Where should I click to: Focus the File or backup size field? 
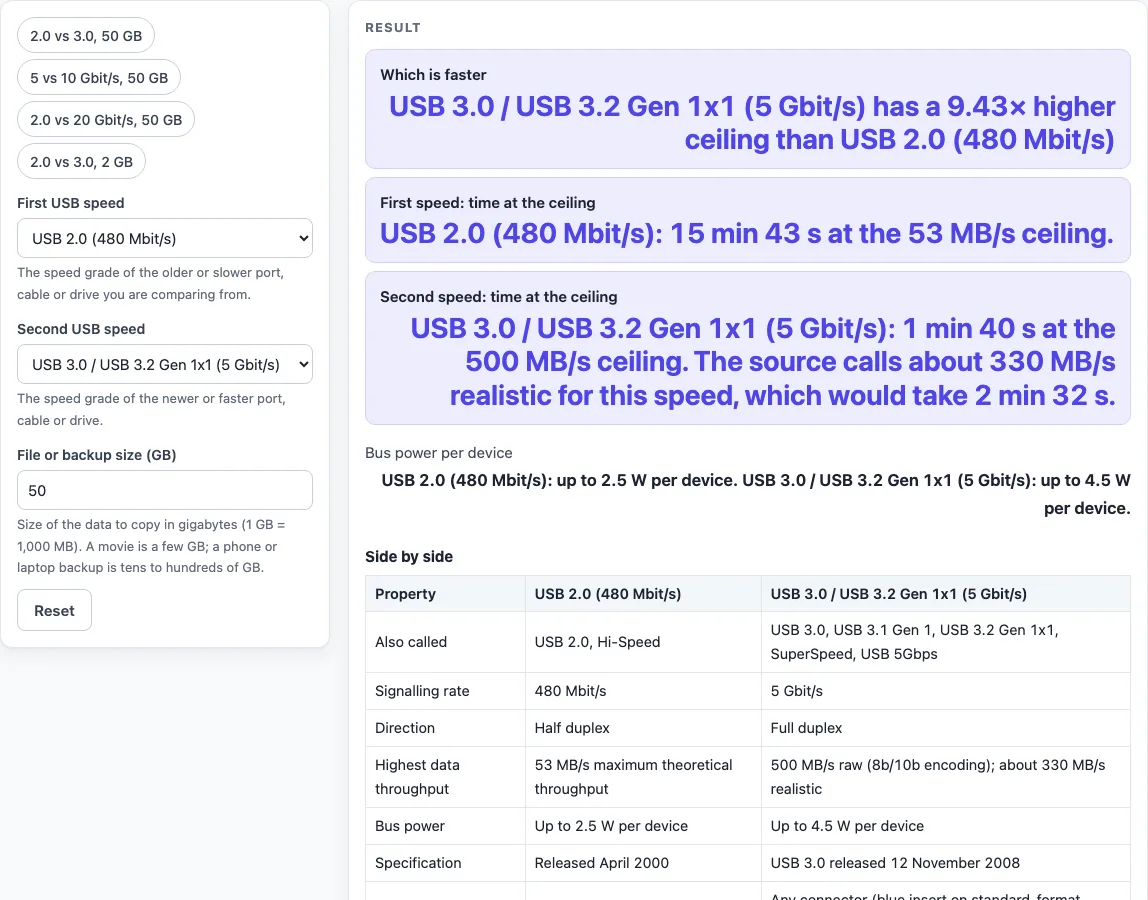[165, 490]
